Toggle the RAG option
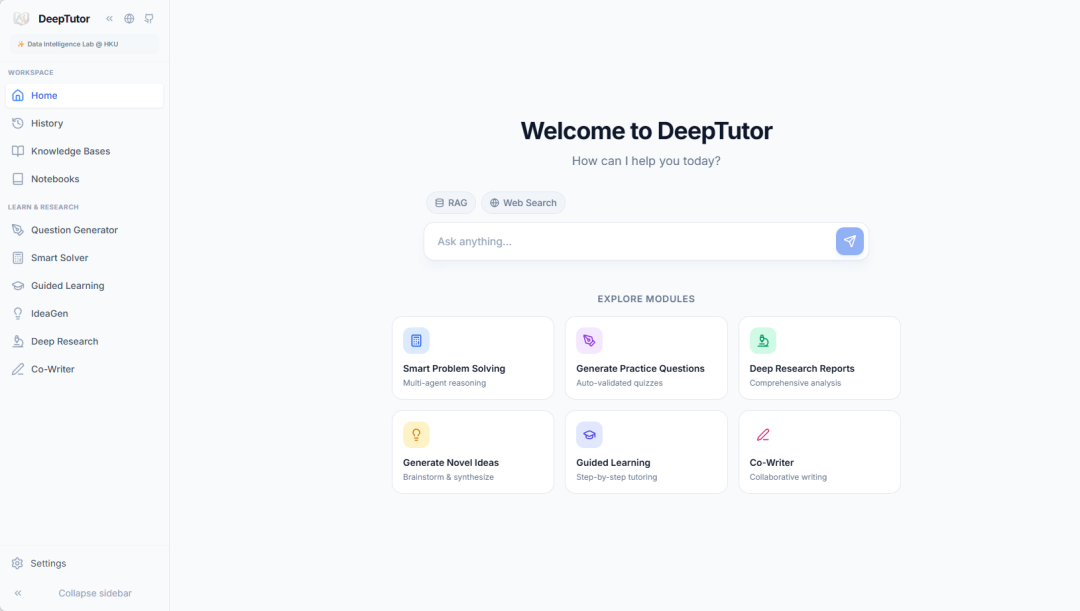 (x=451, y=203)
